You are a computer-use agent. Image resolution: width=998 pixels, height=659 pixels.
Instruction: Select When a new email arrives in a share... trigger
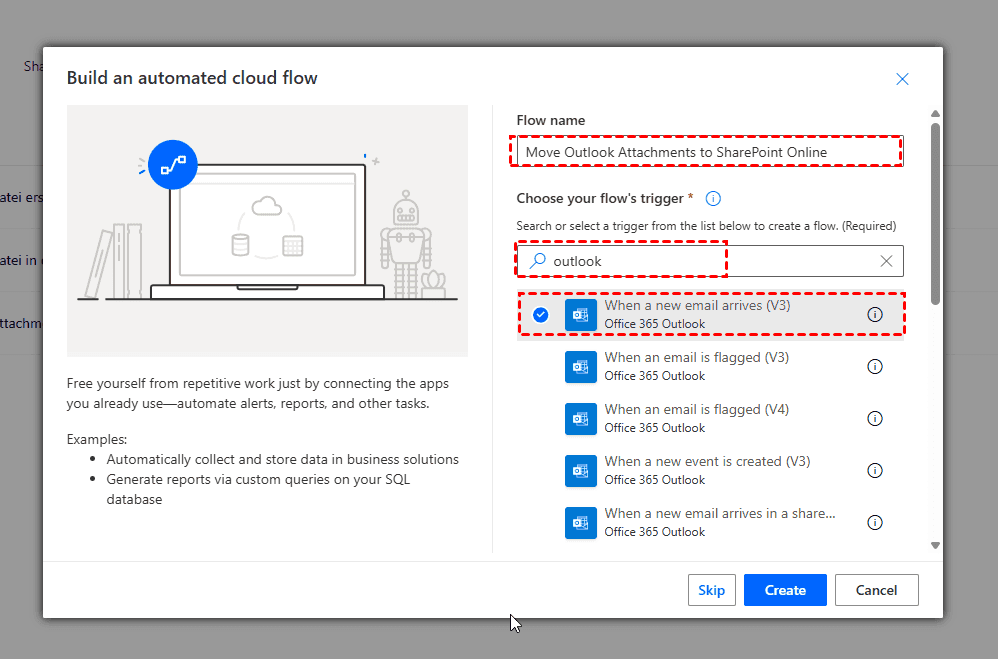click(710, 523)
